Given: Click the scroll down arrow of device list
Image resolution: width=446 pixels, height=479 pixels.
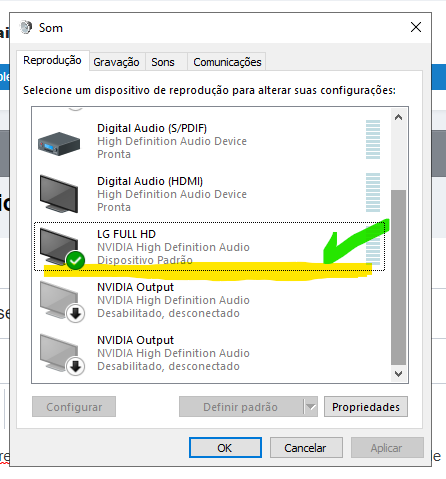Looking at the screenshot, I should click(x=398, y=374).
